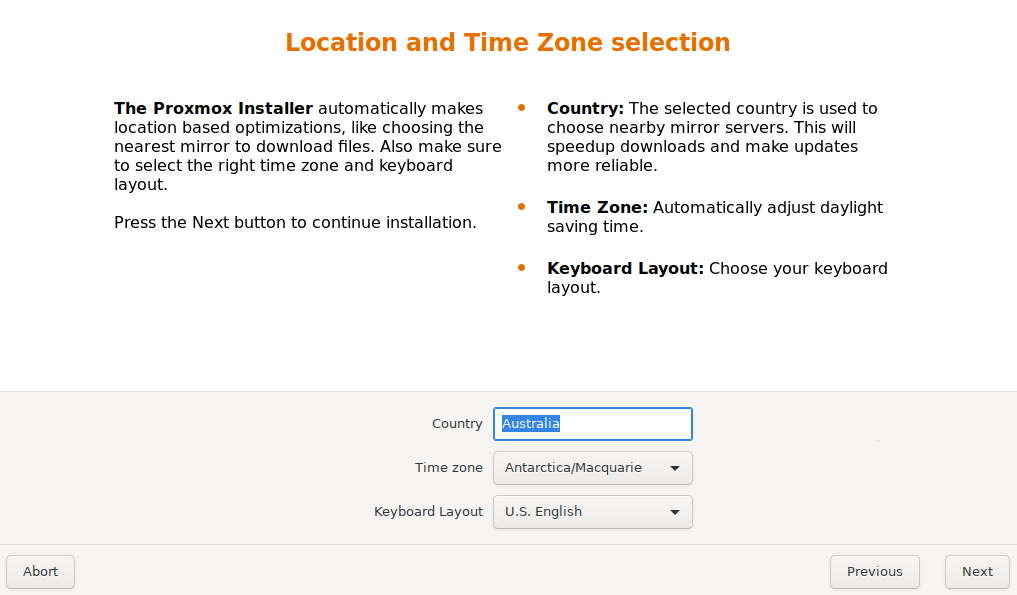Click the Time zone dropdown arrow
This screenshot has width=1017, height=595.
pyautogui.click(x=675, y=468)
